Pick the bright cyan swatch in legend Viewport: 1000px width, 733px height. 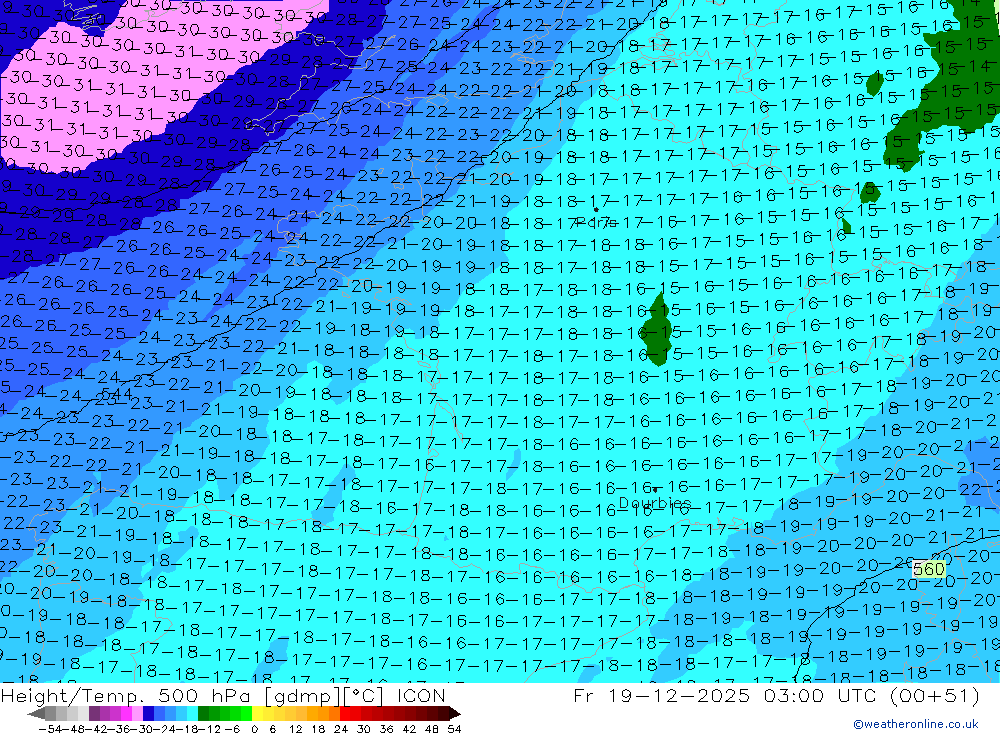coord(192,713)
